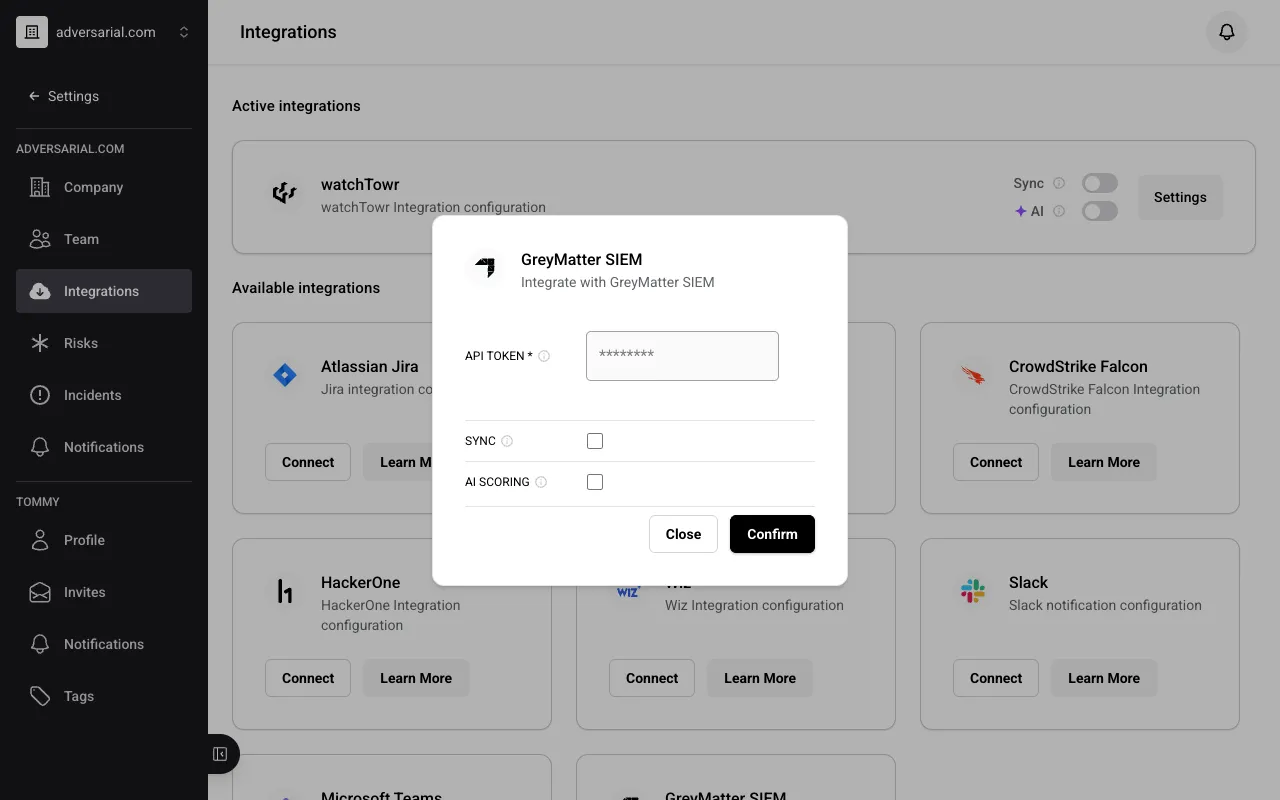
Task: Click the AI SCORING info icon
Action: pos(541,482)
